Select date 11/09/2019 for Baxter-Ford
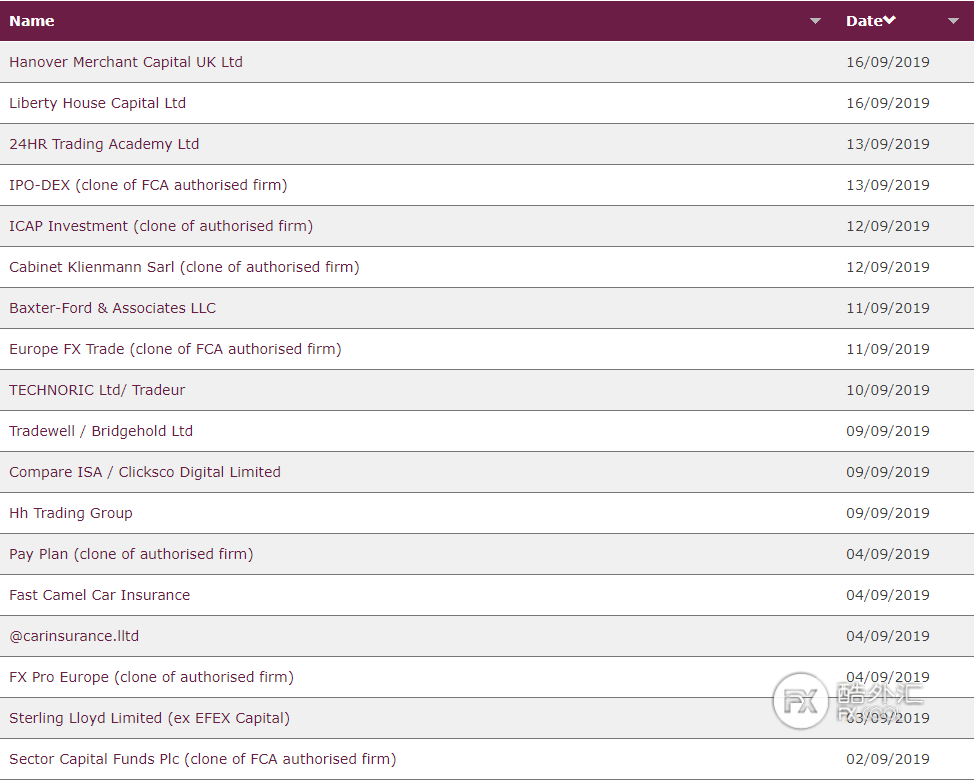 [888, 308]
